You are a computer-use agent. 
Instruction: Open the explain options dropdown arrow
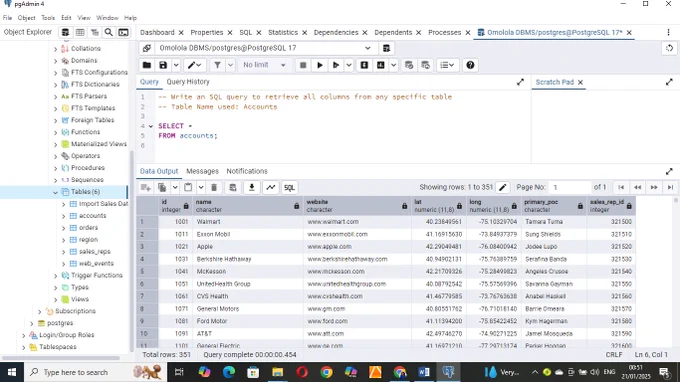coord(393,65)
